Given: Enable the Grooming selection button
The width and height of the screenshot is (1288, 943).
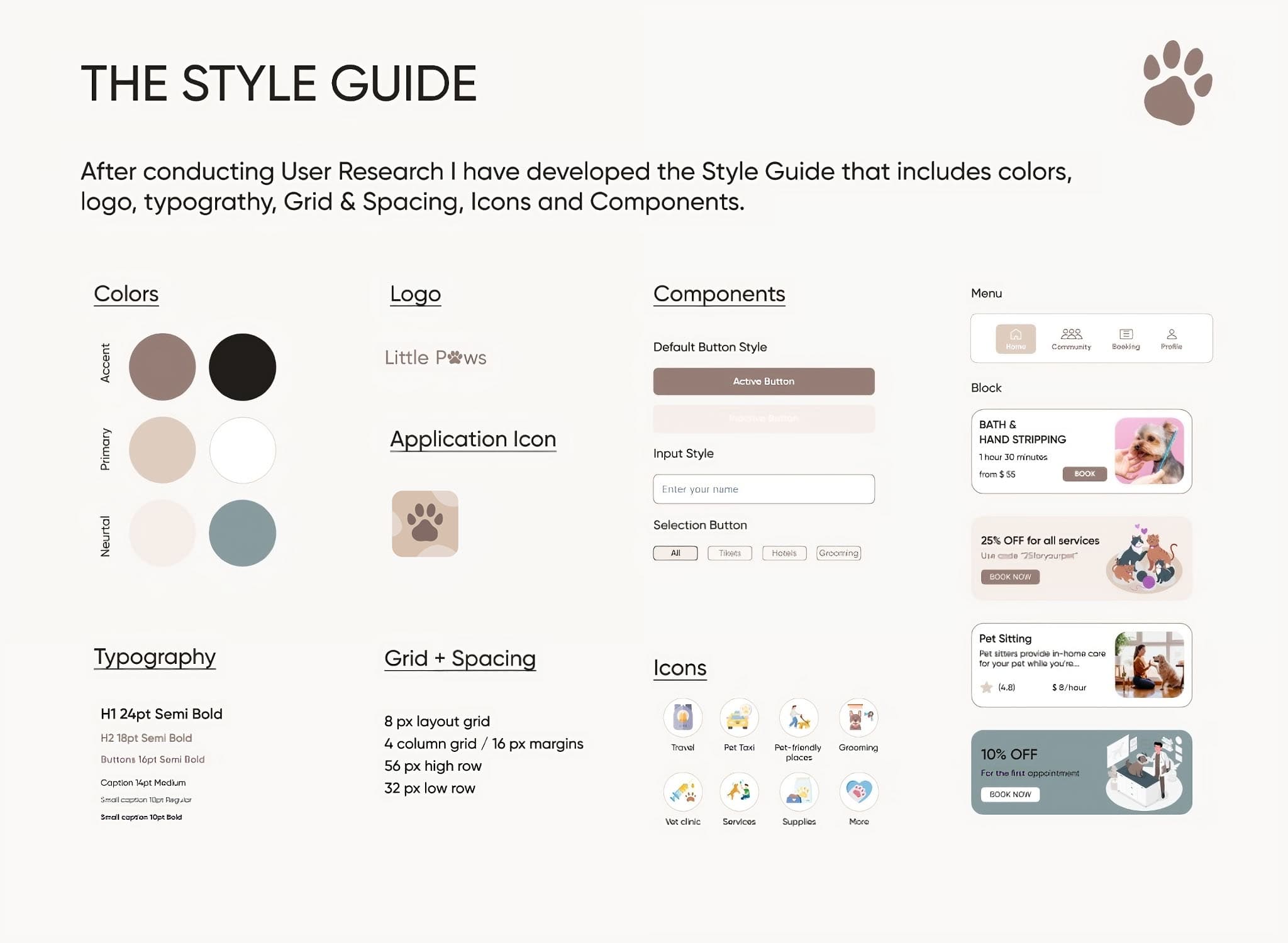Looking at the screenshot, I should [838, 553].
